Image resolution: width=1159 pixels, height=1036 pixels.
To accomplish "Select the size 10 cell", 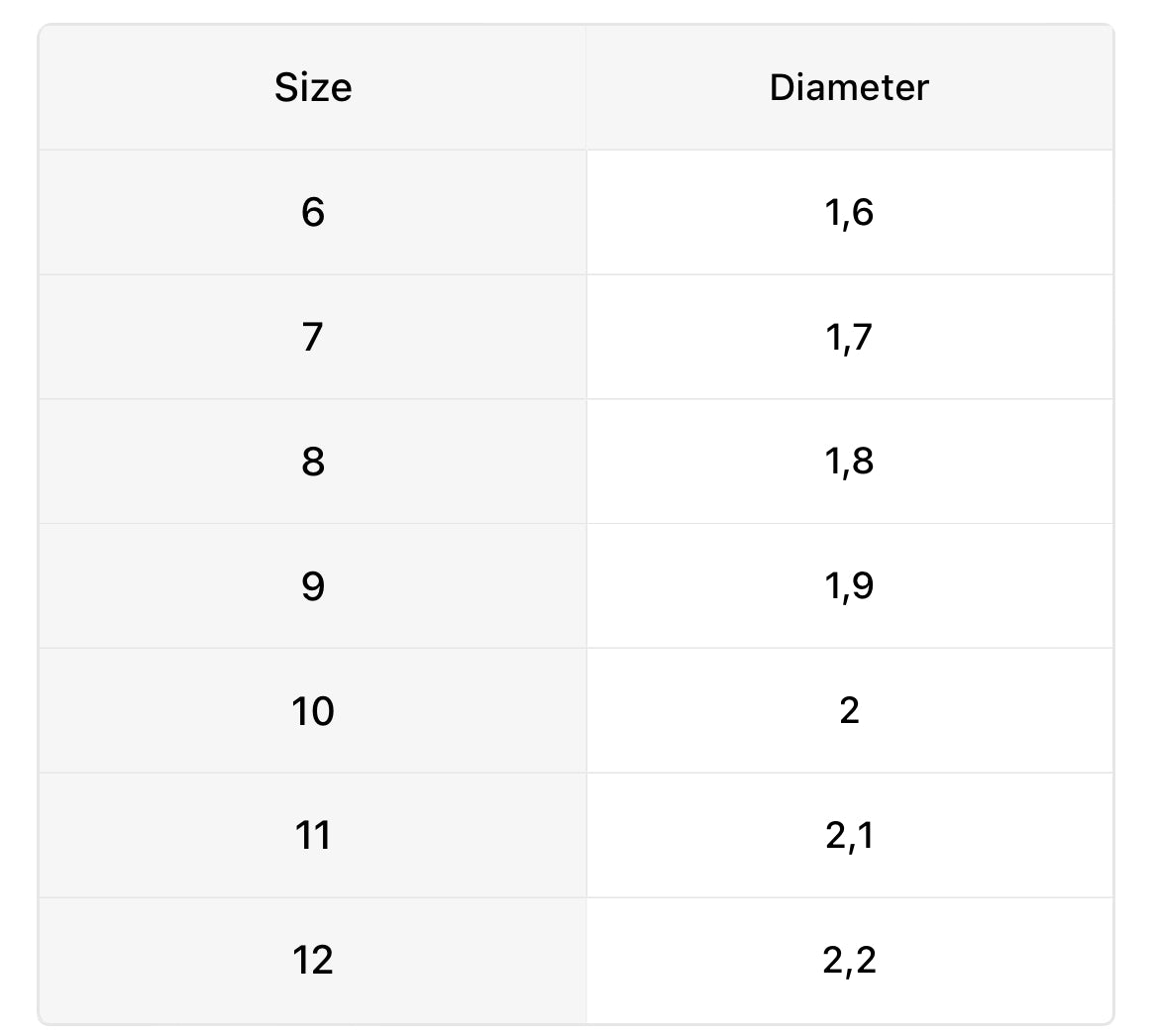I will click(x=313, y=711).
